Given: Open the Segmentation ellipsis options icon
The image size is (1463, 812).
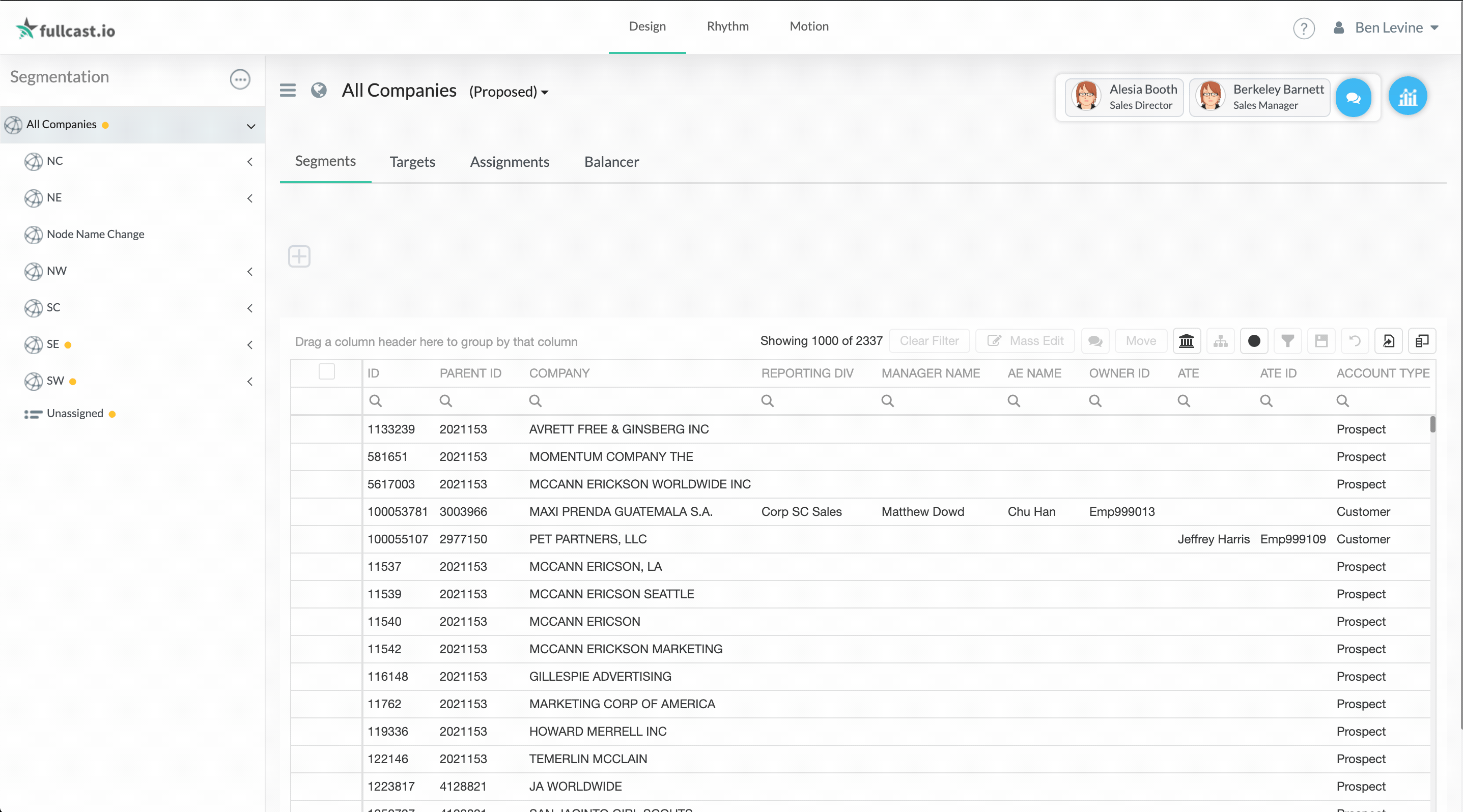Looking at the screenshot, I should (x=240, y=79).
